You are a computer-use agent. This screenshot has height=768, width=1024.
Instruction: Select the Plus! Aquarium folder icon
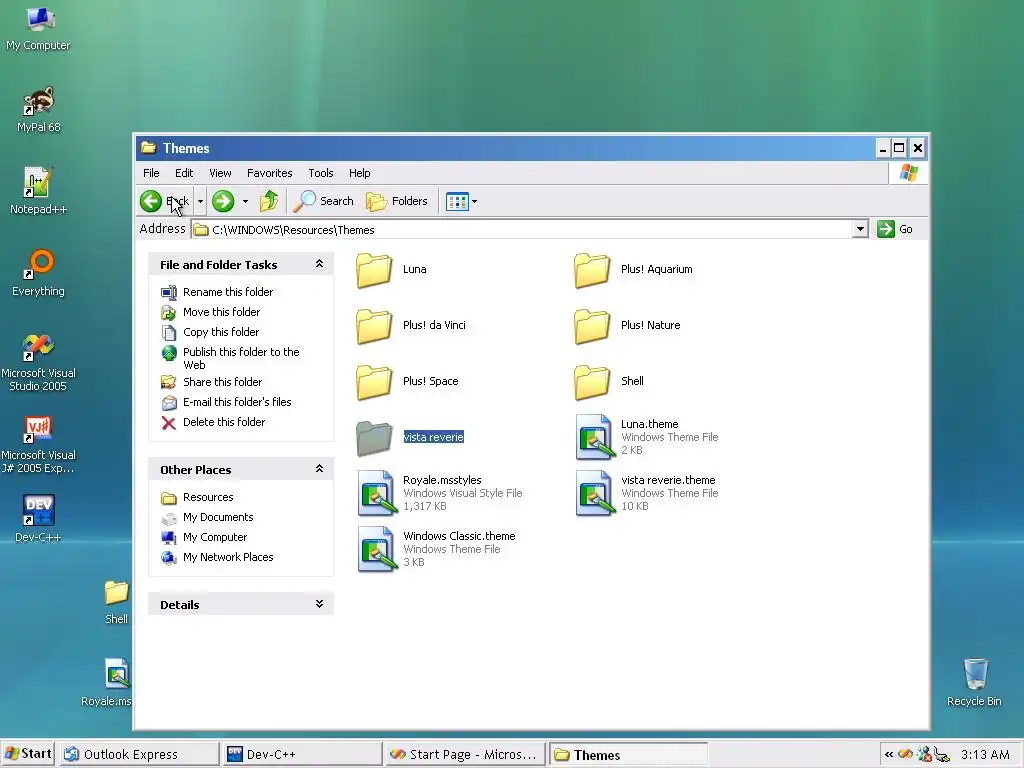pyautogui.click(x=592, y=270)
